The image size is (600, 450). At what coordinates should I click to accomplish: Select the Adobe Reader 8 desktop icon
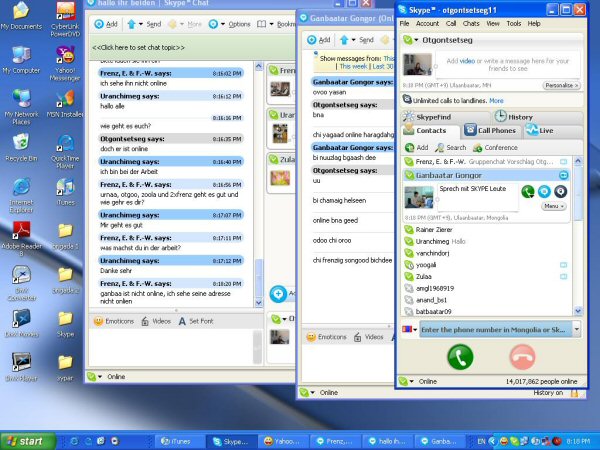(21, 239)
